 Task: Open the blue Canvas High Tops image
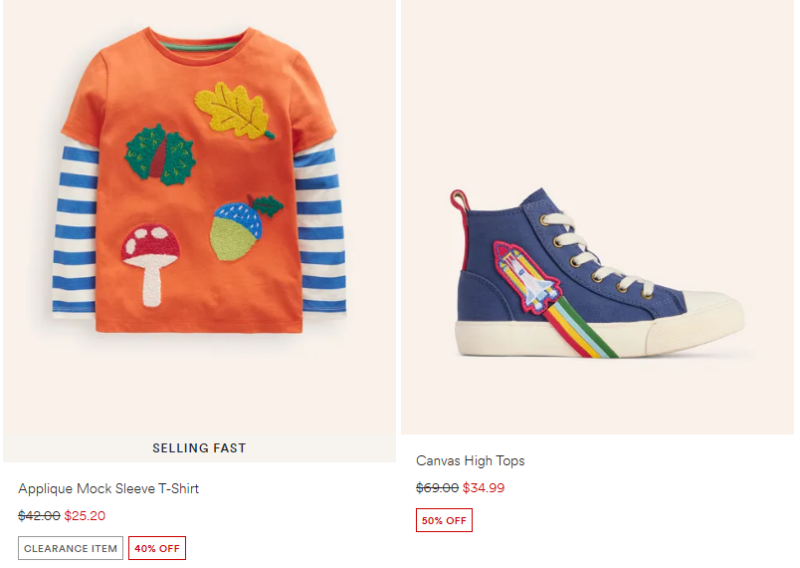pos(597,217)
